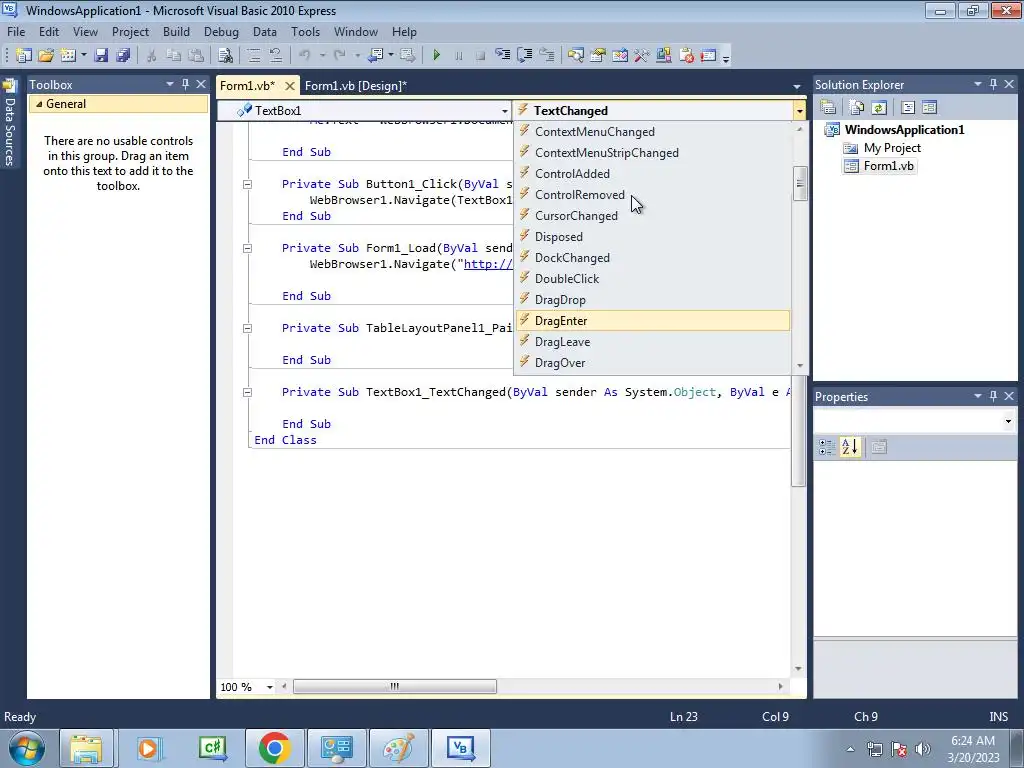The width and height of the screenshot is (1024, 768).
Task: Click the Open File folder icon
Action: click(x=46, y=56)
